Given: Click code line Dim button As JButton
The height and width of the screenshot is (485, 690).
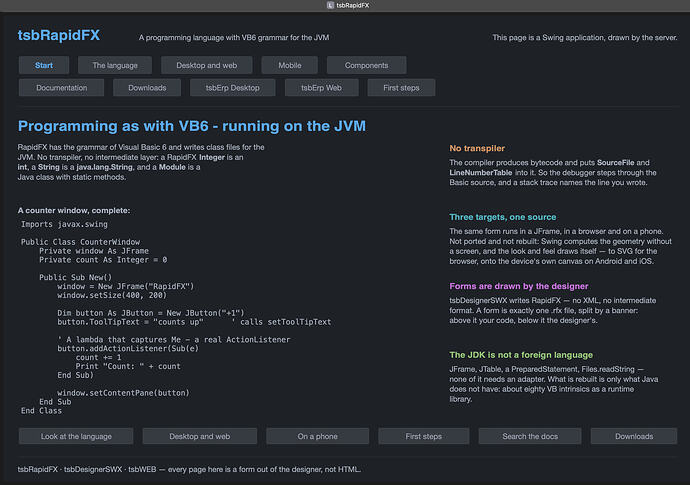Looking at the screenshot, I should point(150,313).
